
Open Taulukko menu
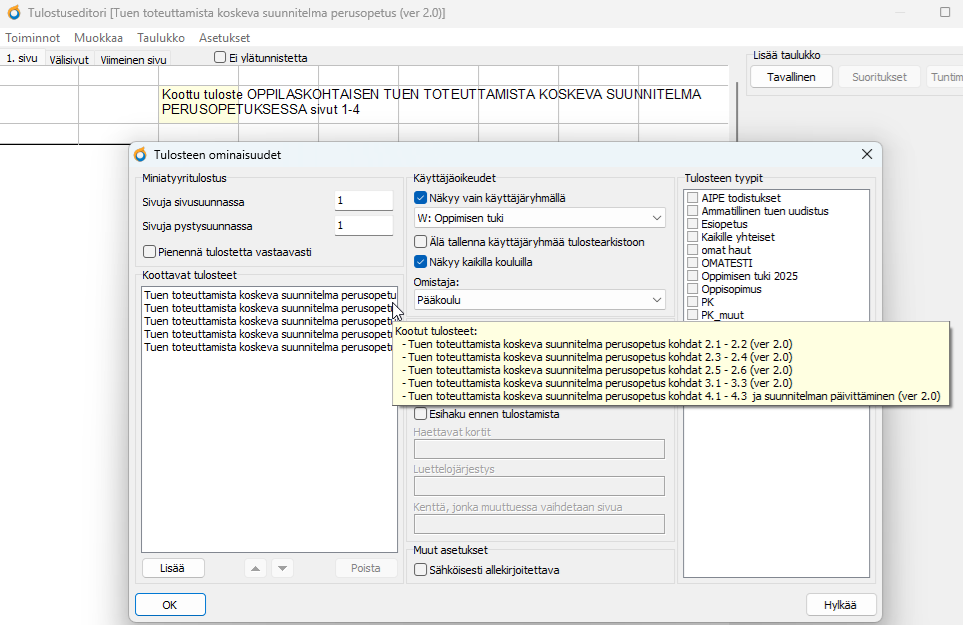(161, 37)
